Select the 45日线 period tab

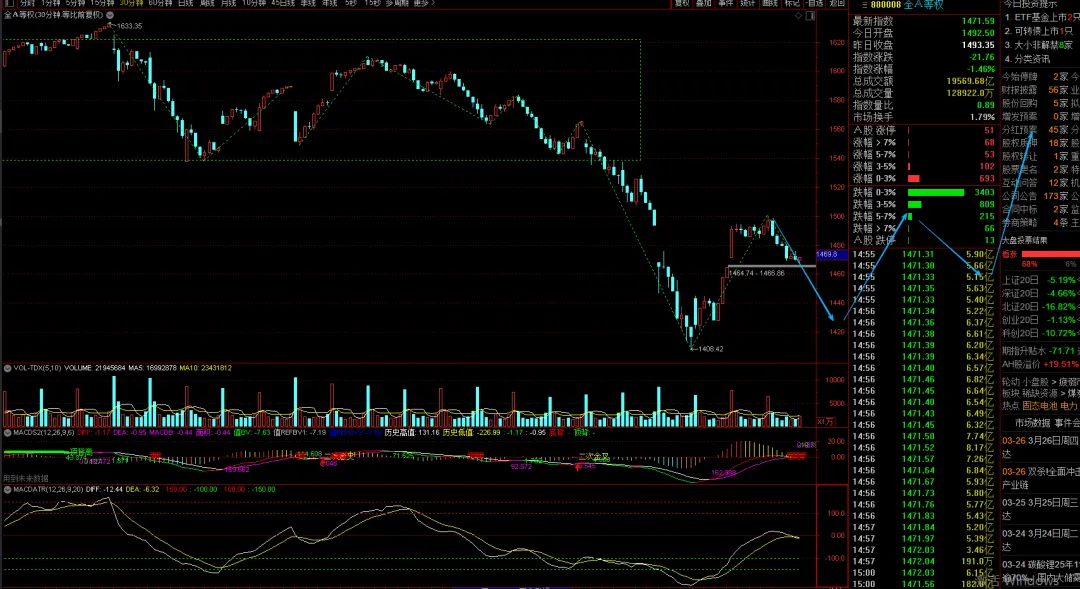click(x=282, y=3)
